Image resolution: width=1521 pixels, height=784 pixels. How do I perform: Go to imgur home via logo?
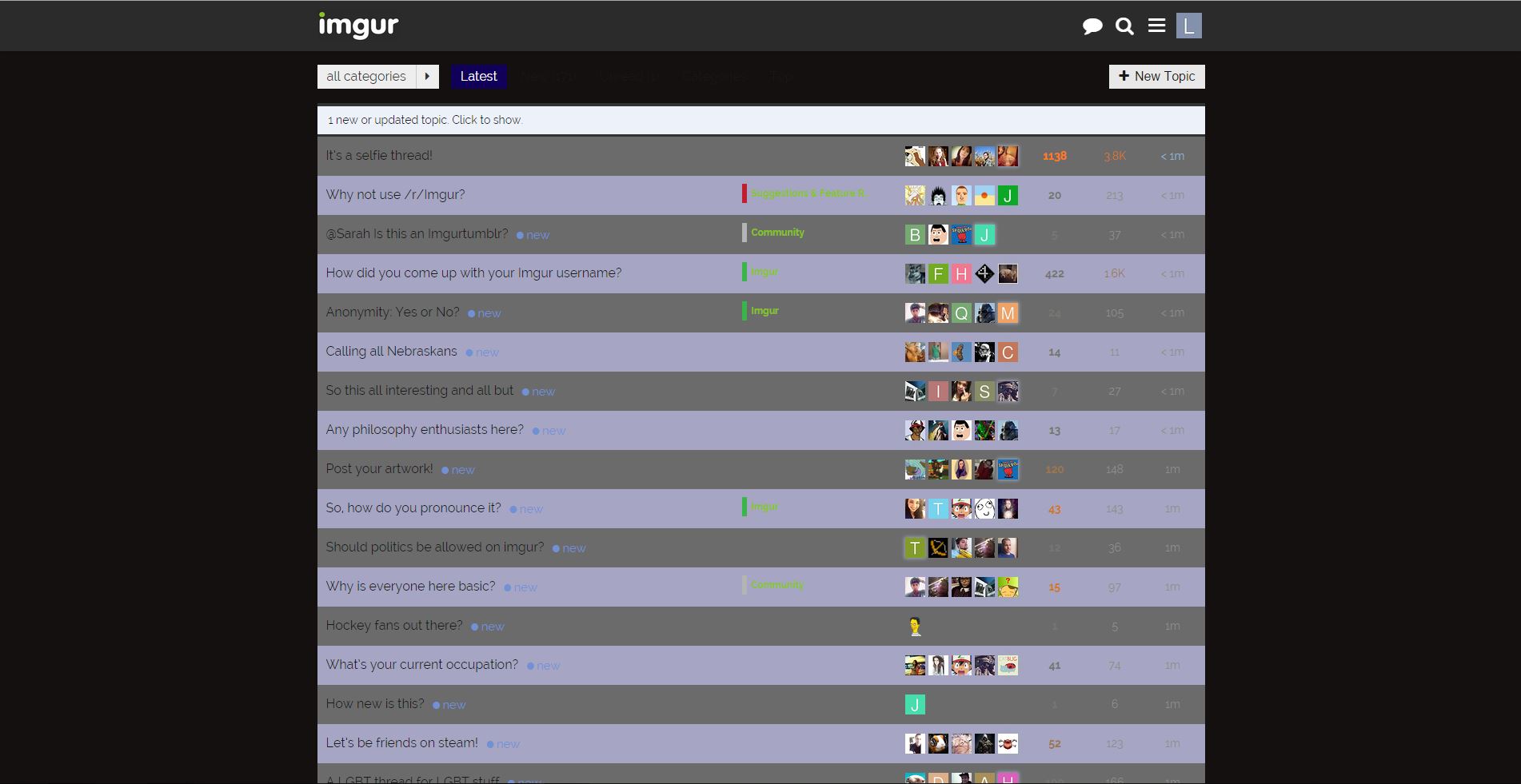[x=358, y=25]
